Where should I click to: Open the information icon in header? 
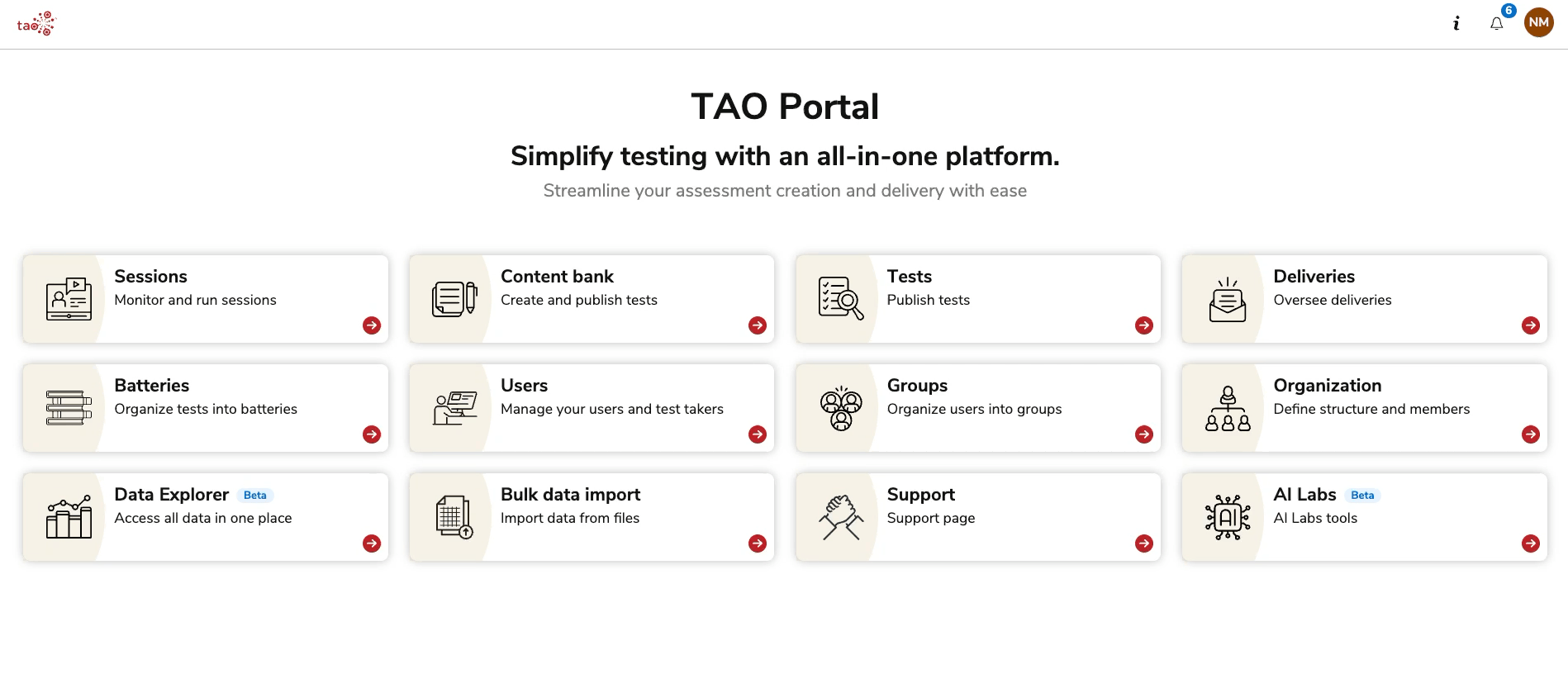[1456, 24]
